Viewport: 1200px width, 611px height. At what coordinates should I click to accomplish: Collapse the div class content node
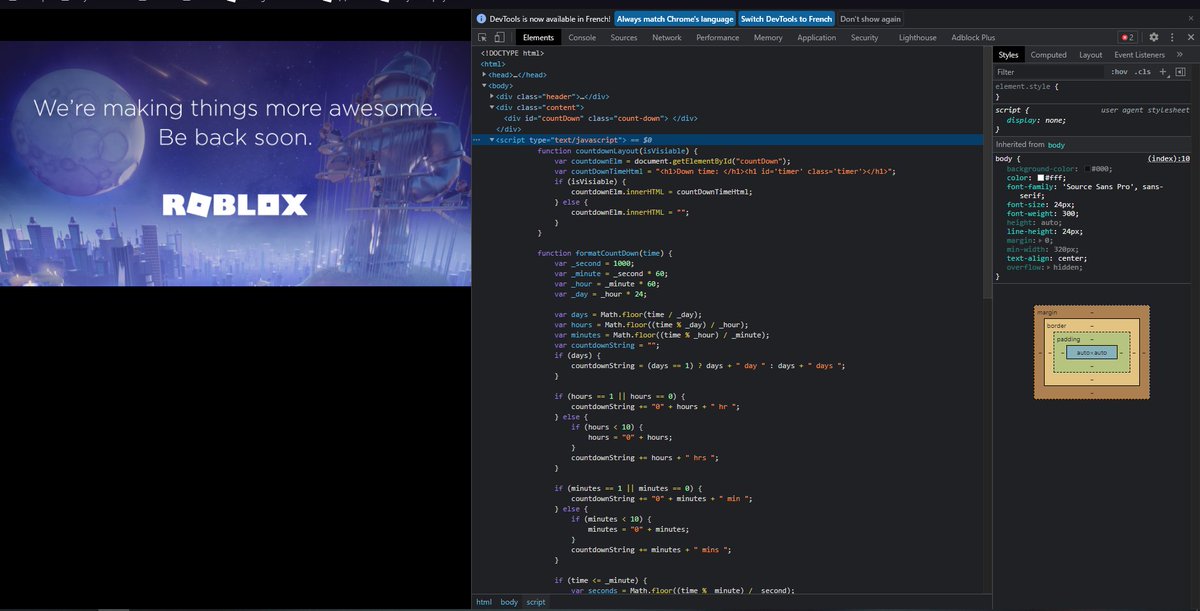tap(492, 107)
